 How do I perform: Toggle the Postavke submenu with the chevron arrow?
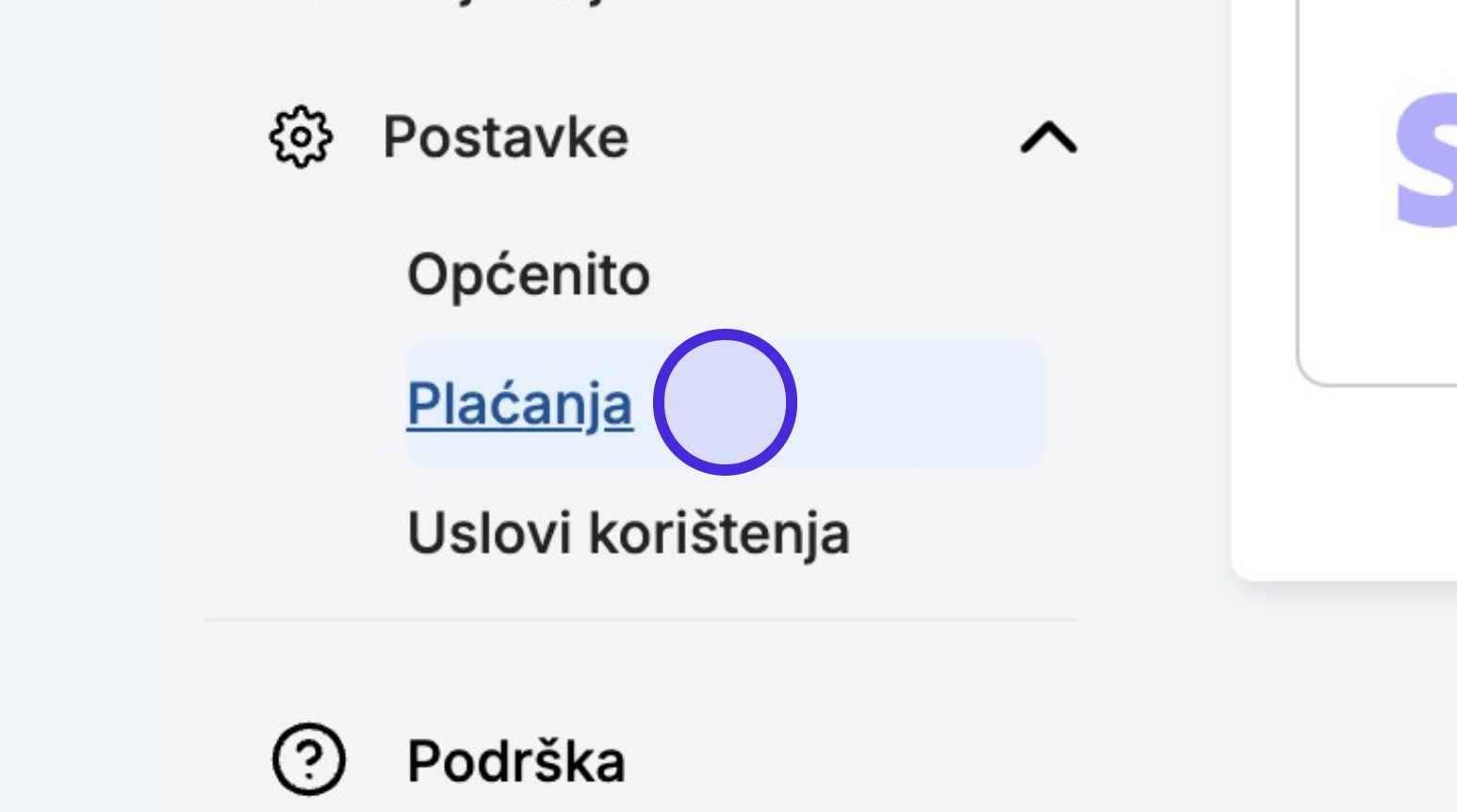click(1048, 138)
